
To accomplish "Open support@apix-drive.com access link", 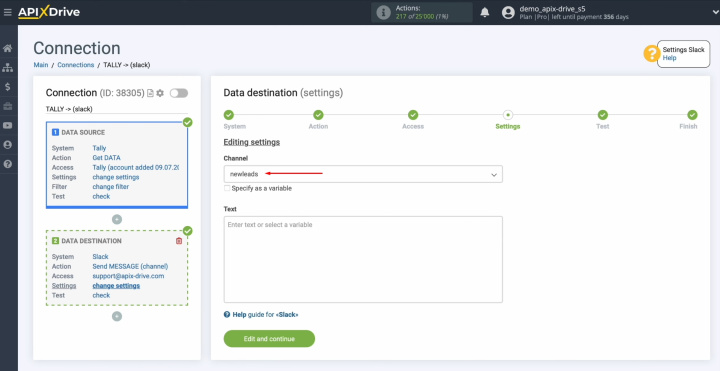I will pos(128,276).
